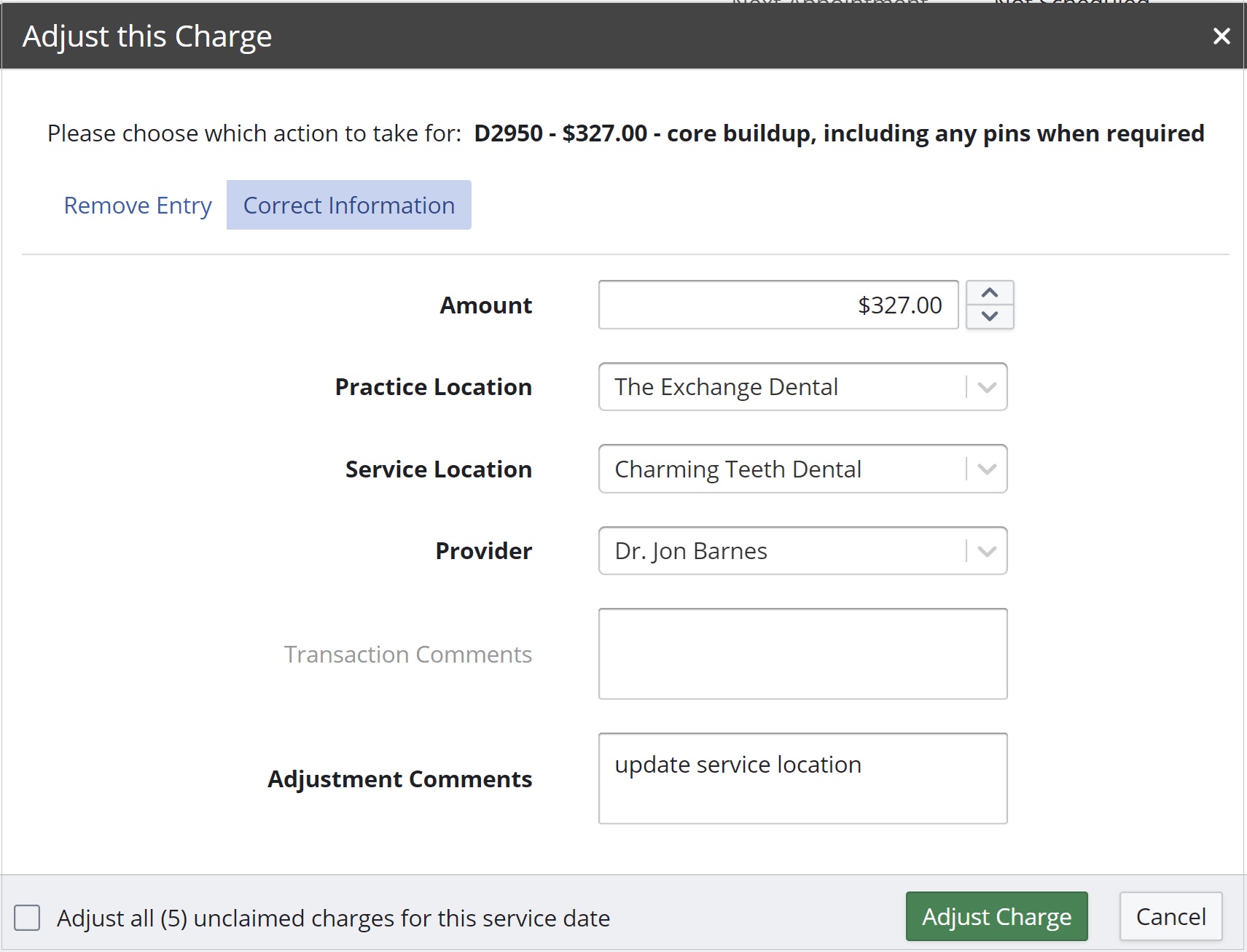Click into the Transaction Comments text box
The width and height of the screenshot is (1247, 952).
coord(803,654)
